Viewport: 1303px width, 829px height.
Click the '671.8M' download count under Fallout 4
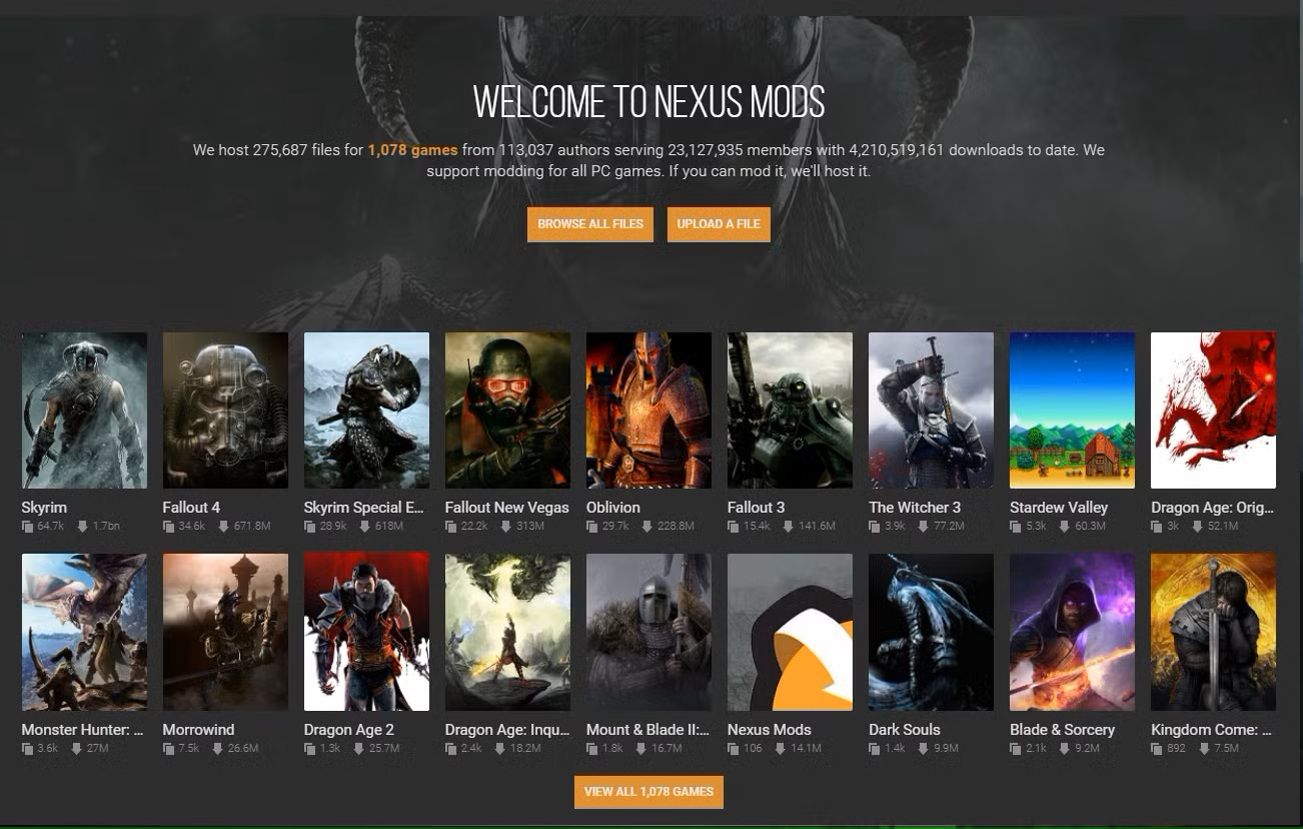(253, 526)
